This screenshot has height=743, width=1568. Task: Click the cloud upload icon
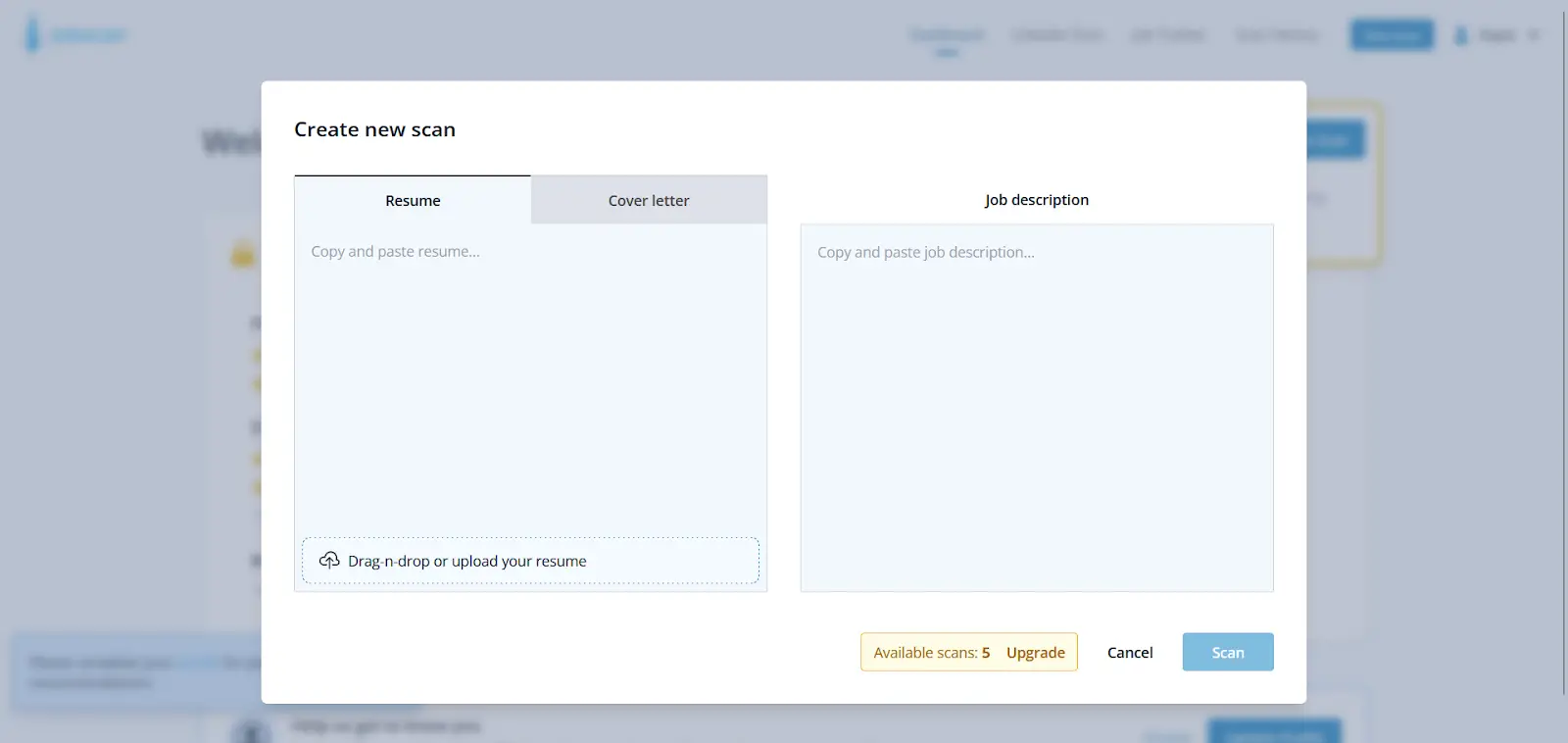click(x=329, y=561)
